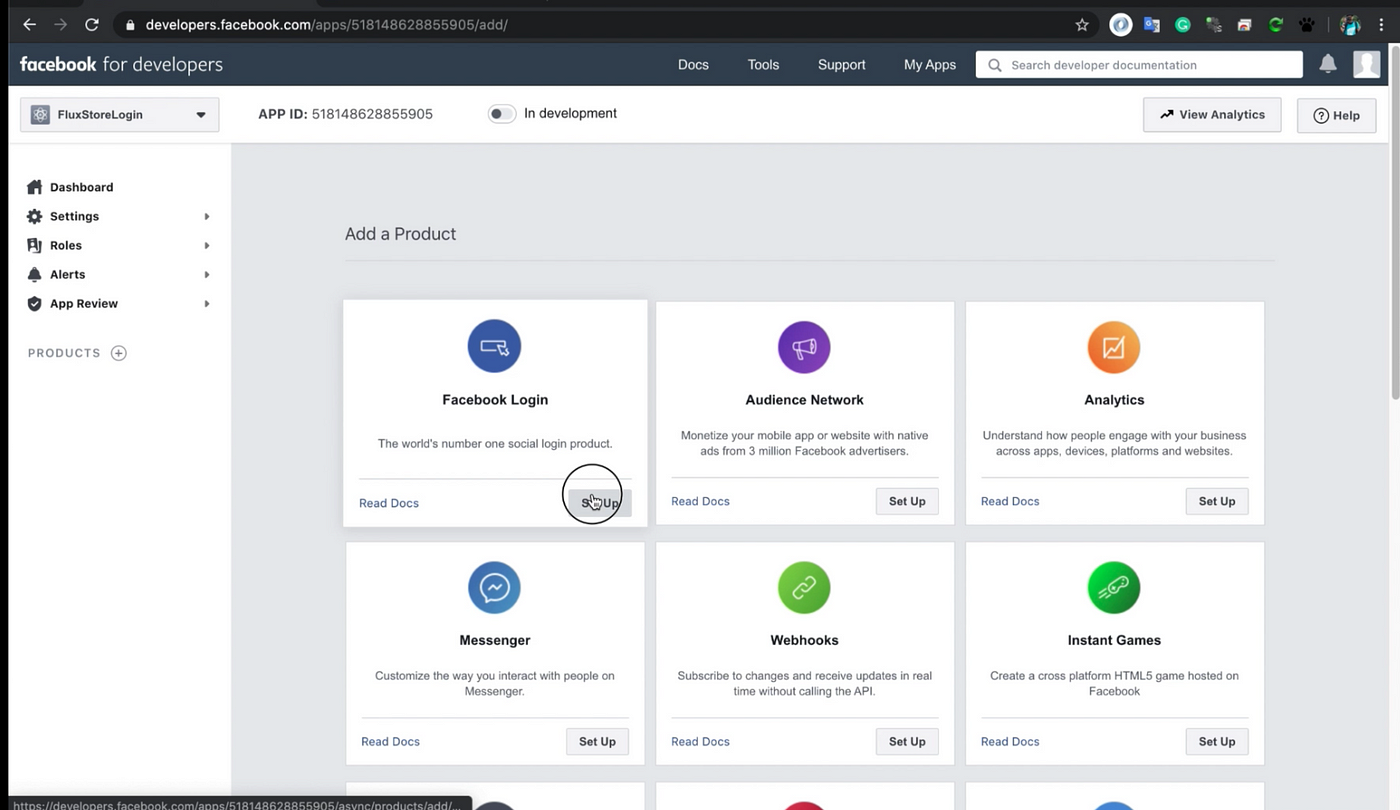The width and height of the screenshot is (1400, 810).
Task: Set up the Analytics product
Action: (x=1217, y=501)
